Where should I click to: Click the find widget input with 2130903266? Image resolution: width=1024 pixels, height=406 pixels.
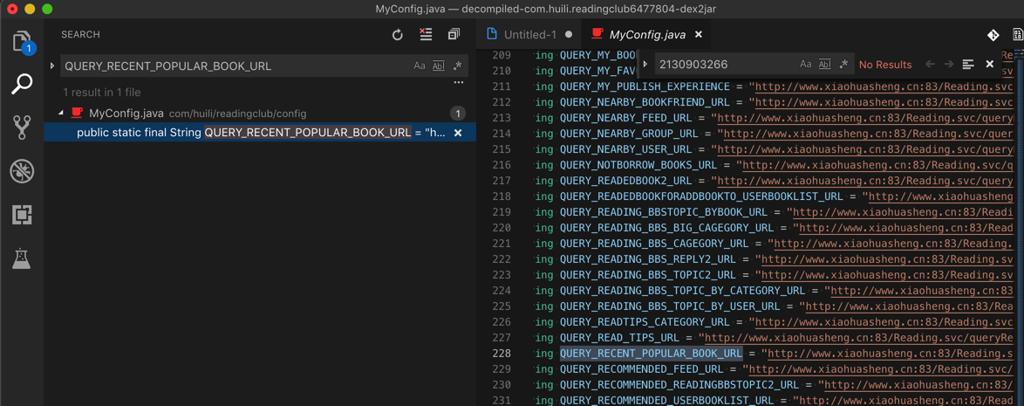point(725,64)
